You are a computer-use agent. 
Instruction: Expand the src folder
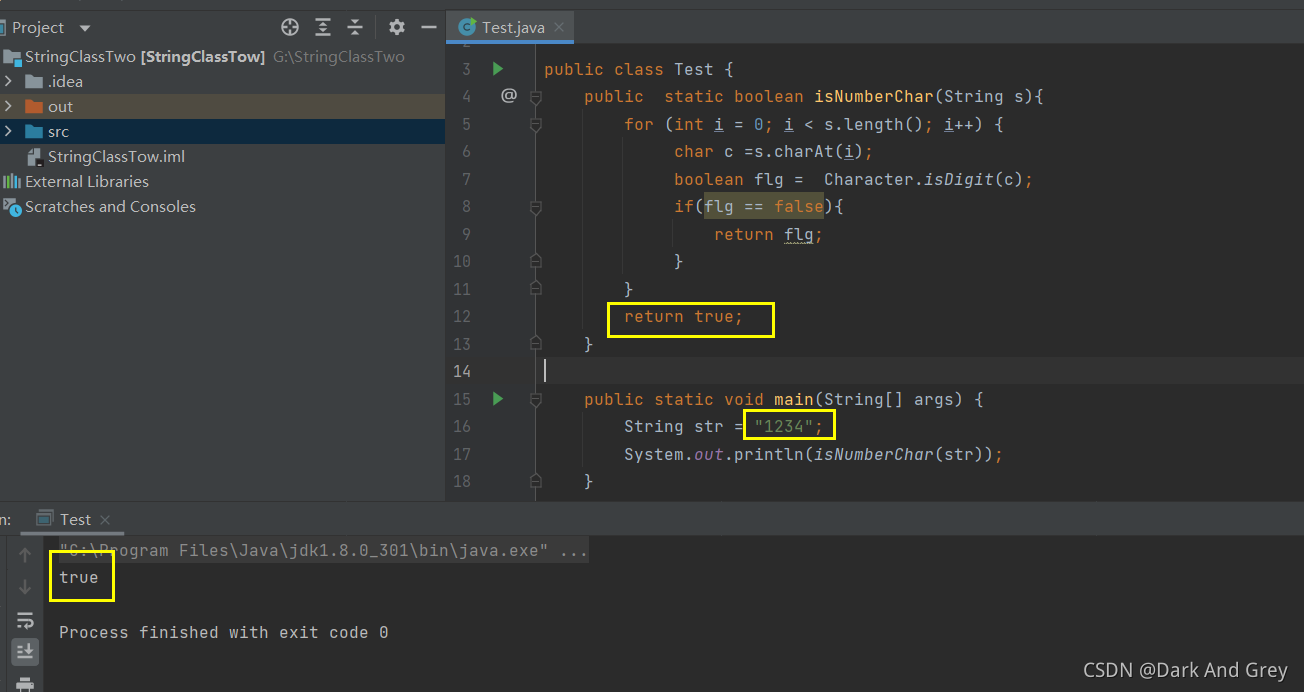pos(9,131)
